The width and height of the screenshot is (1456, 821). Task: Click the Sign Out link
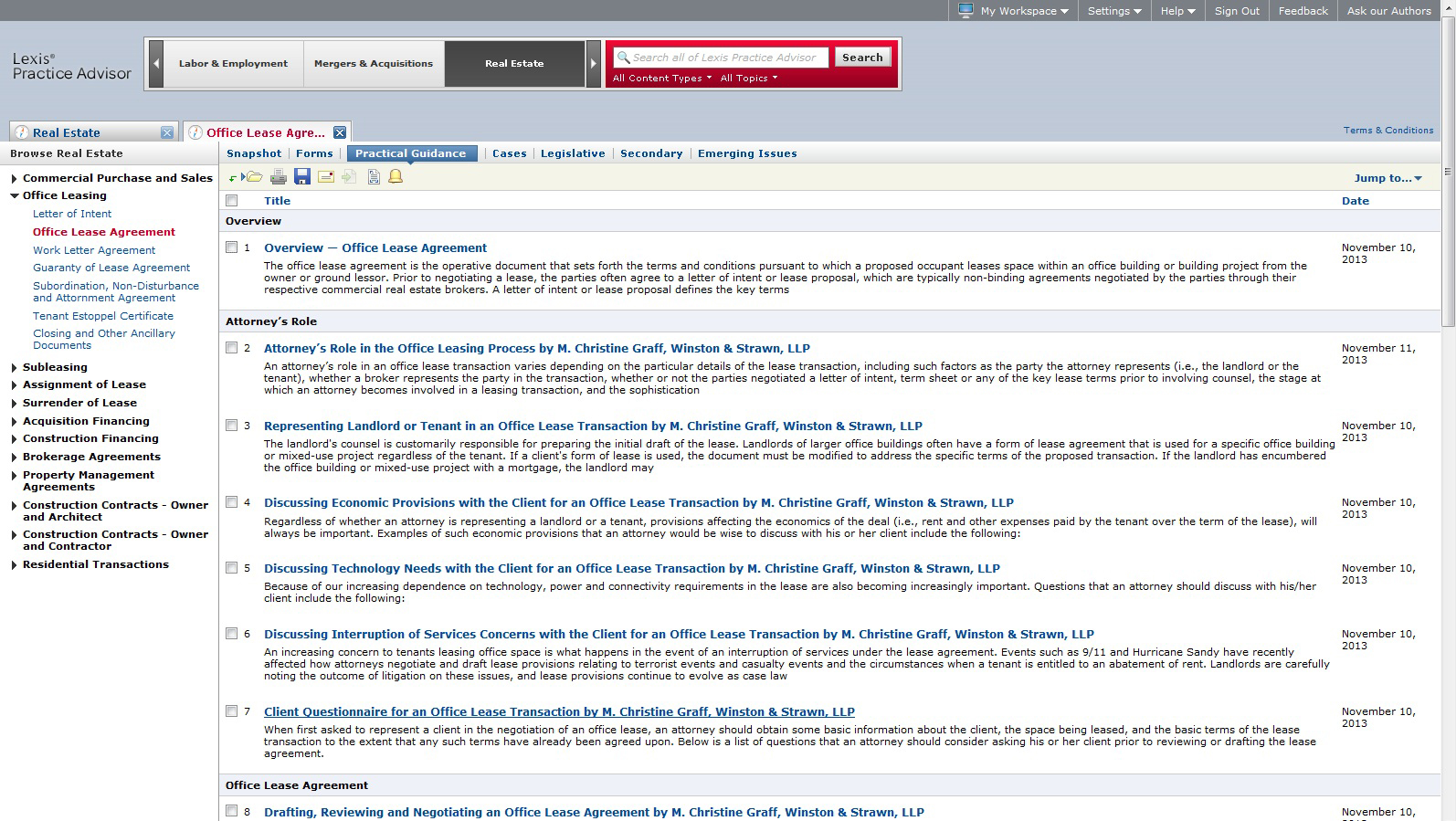[1237, 11]
